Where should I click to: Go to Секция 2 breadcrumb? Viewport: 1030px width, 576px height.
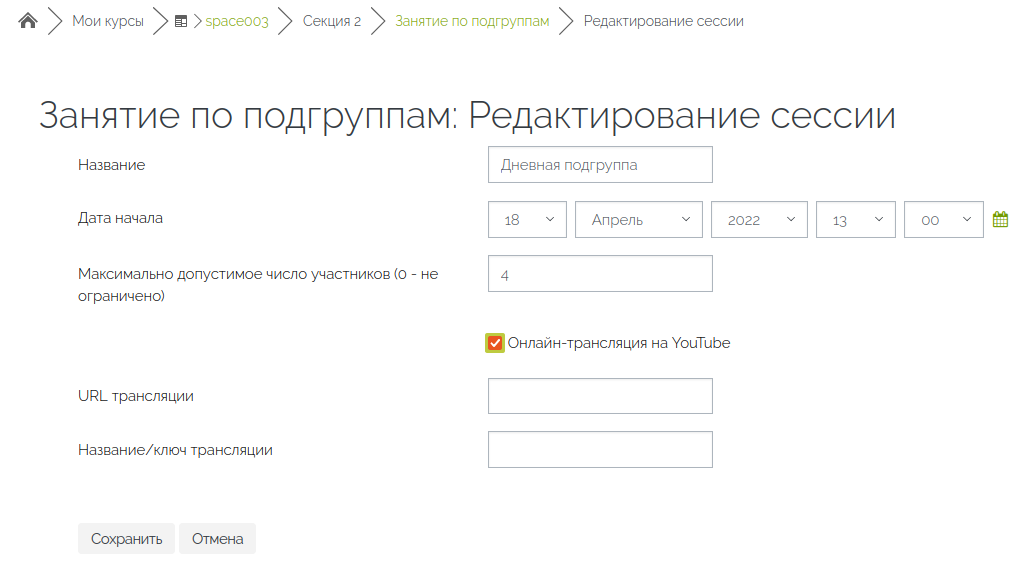332,21
